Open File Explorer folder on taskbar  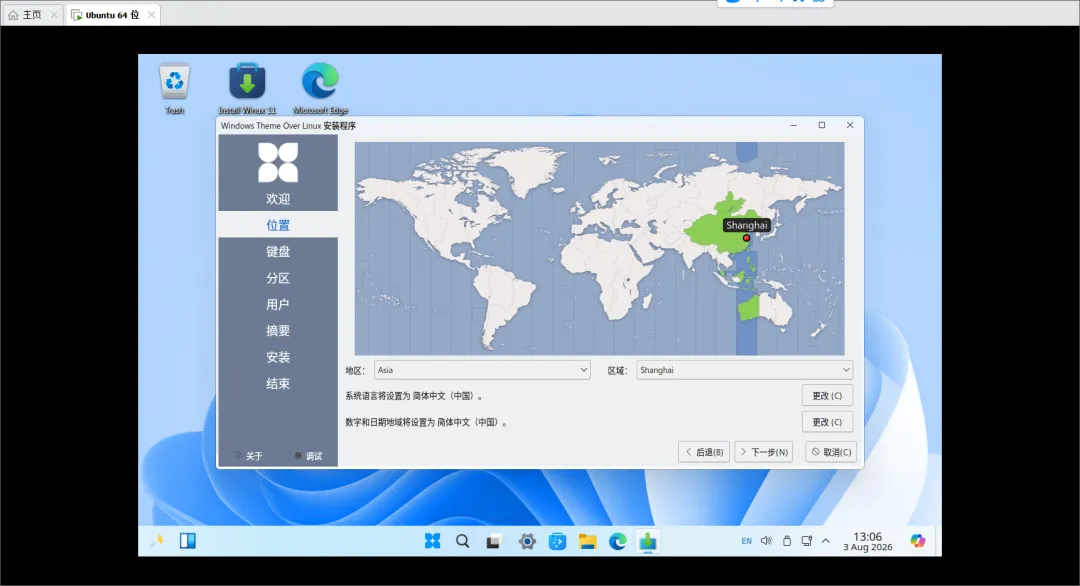pyautogui.click(x=588, y=541)
